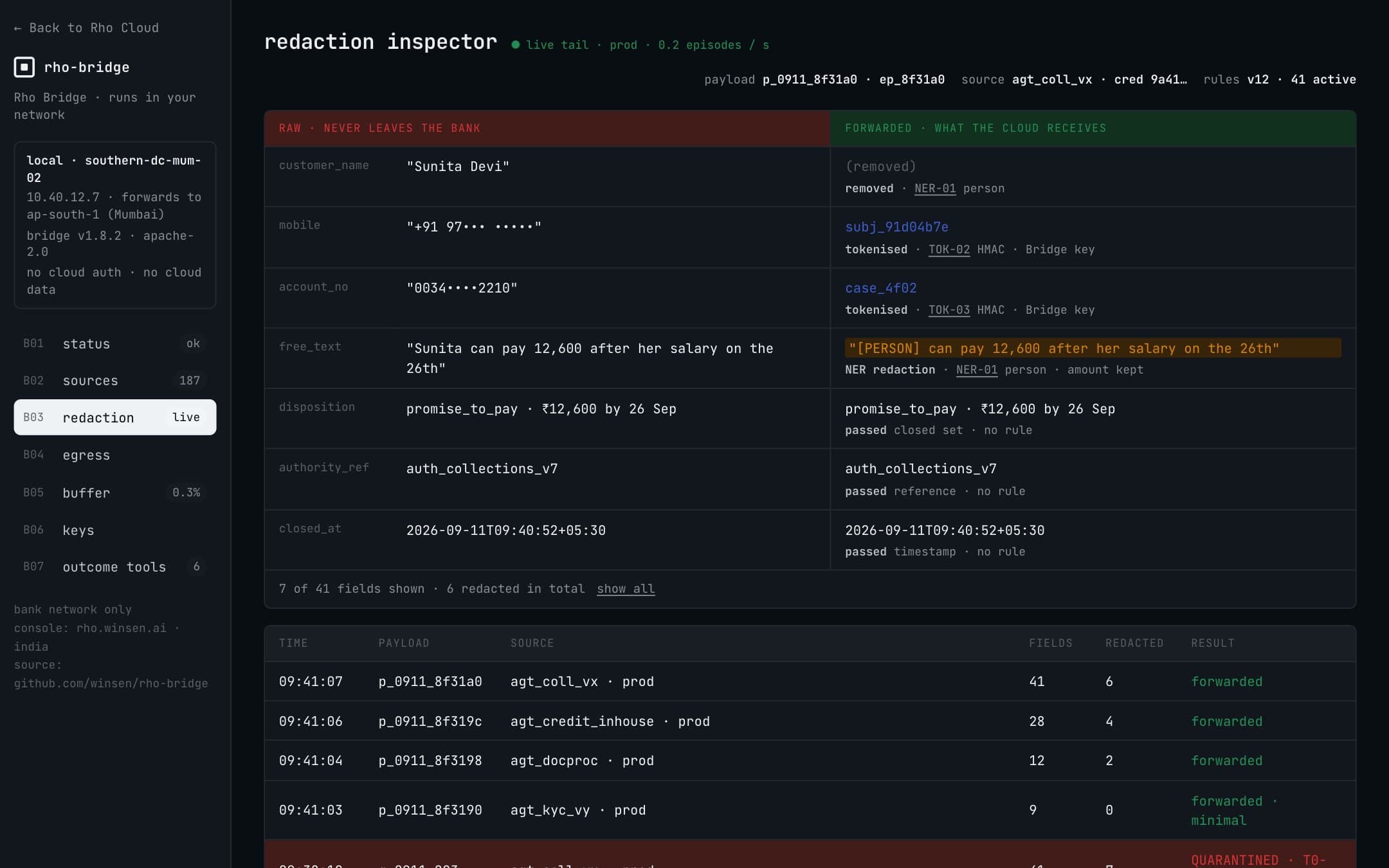Click the account_no raw value

click(462, 288)
